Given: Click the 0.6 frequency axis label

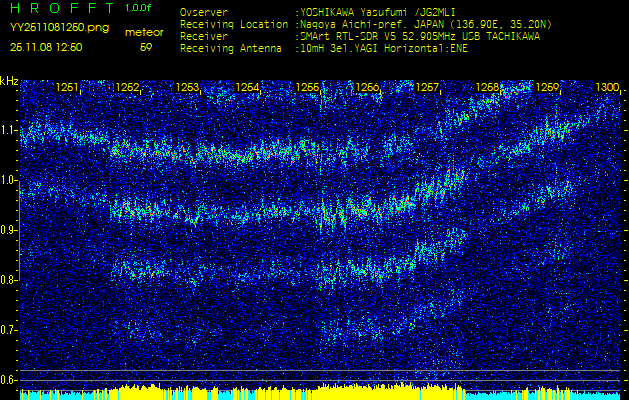Looking at the screenshot, I should 9,380.
